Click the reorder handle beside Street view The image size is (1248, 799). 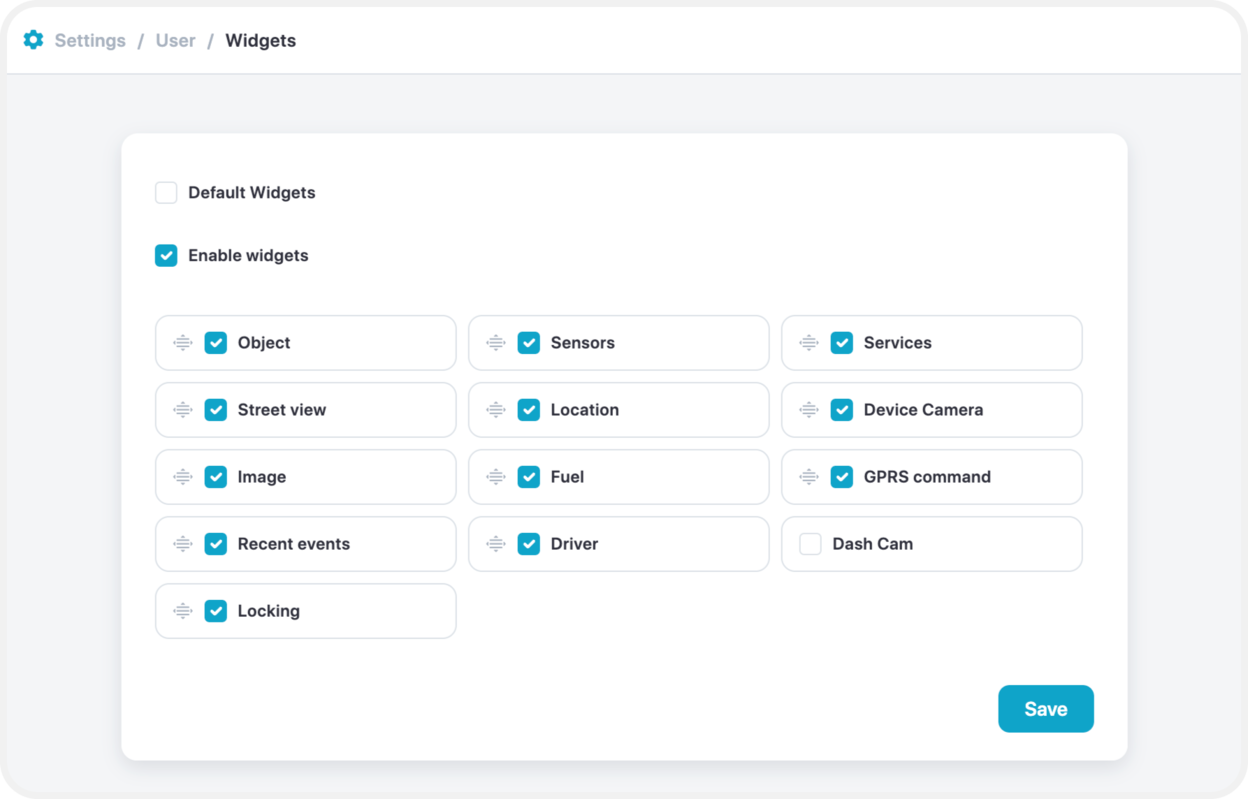coord(183,410)
